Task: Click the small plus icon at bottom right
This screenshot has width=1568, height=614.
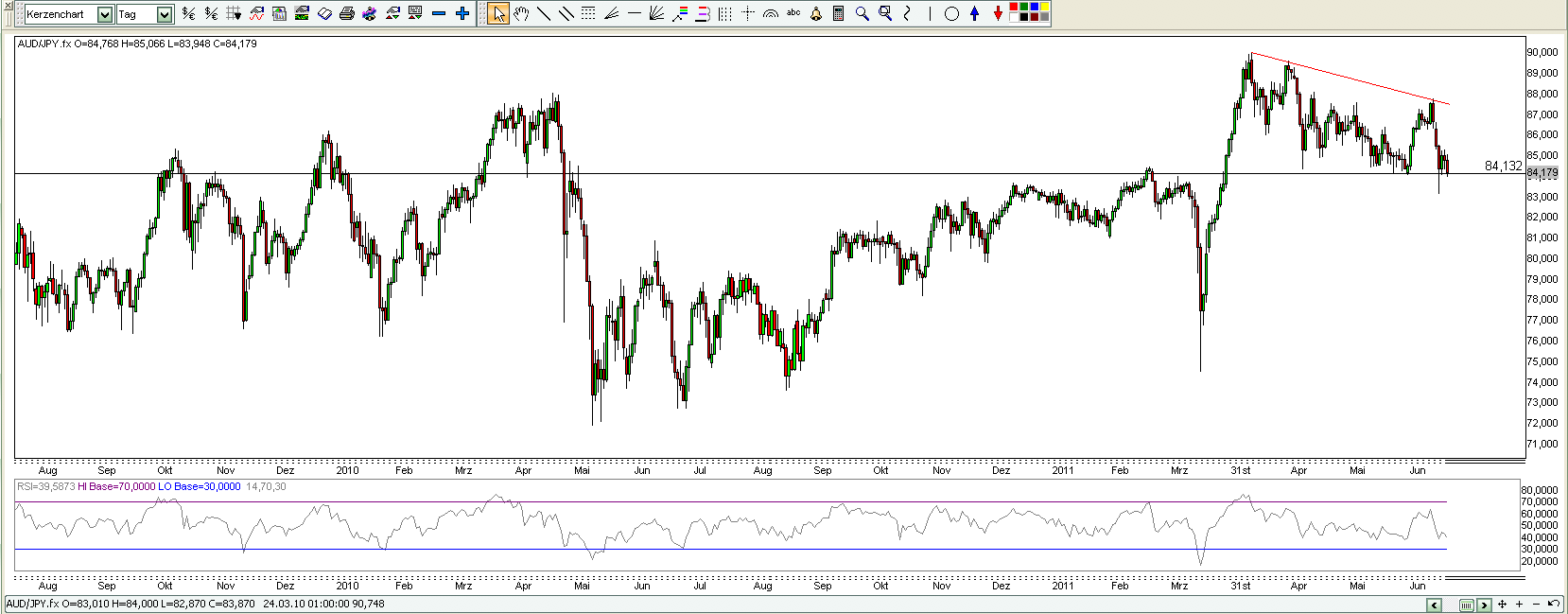Action: pos(1519,605)
